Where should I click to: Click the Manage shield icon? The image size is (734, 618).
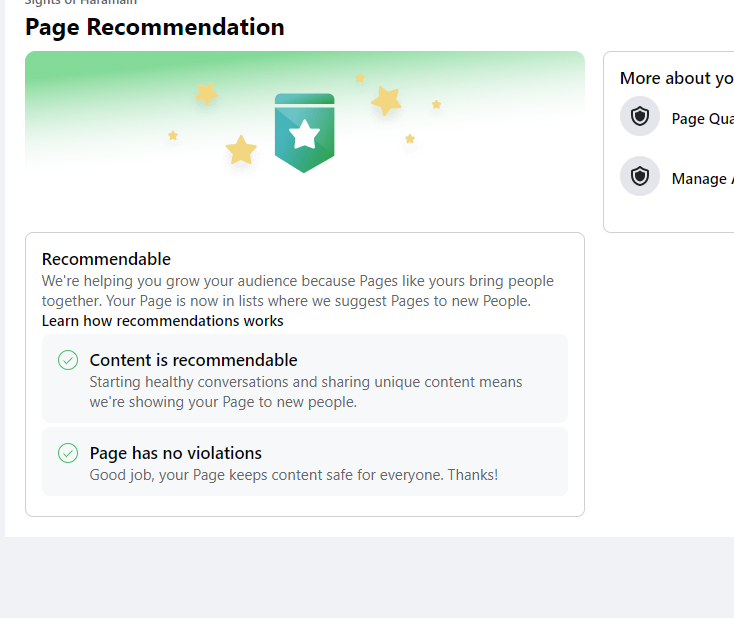[x=639, y=176]
